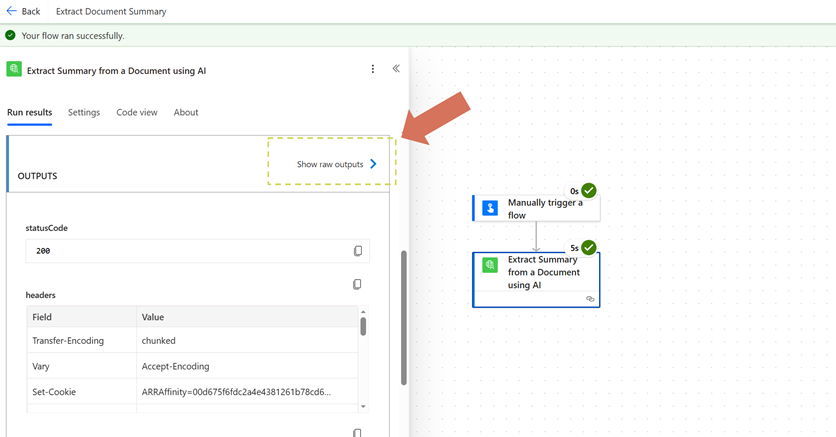Click the link icon on the AI action card
The height and width of the screenshot is (437, 836).
(590, 299)
